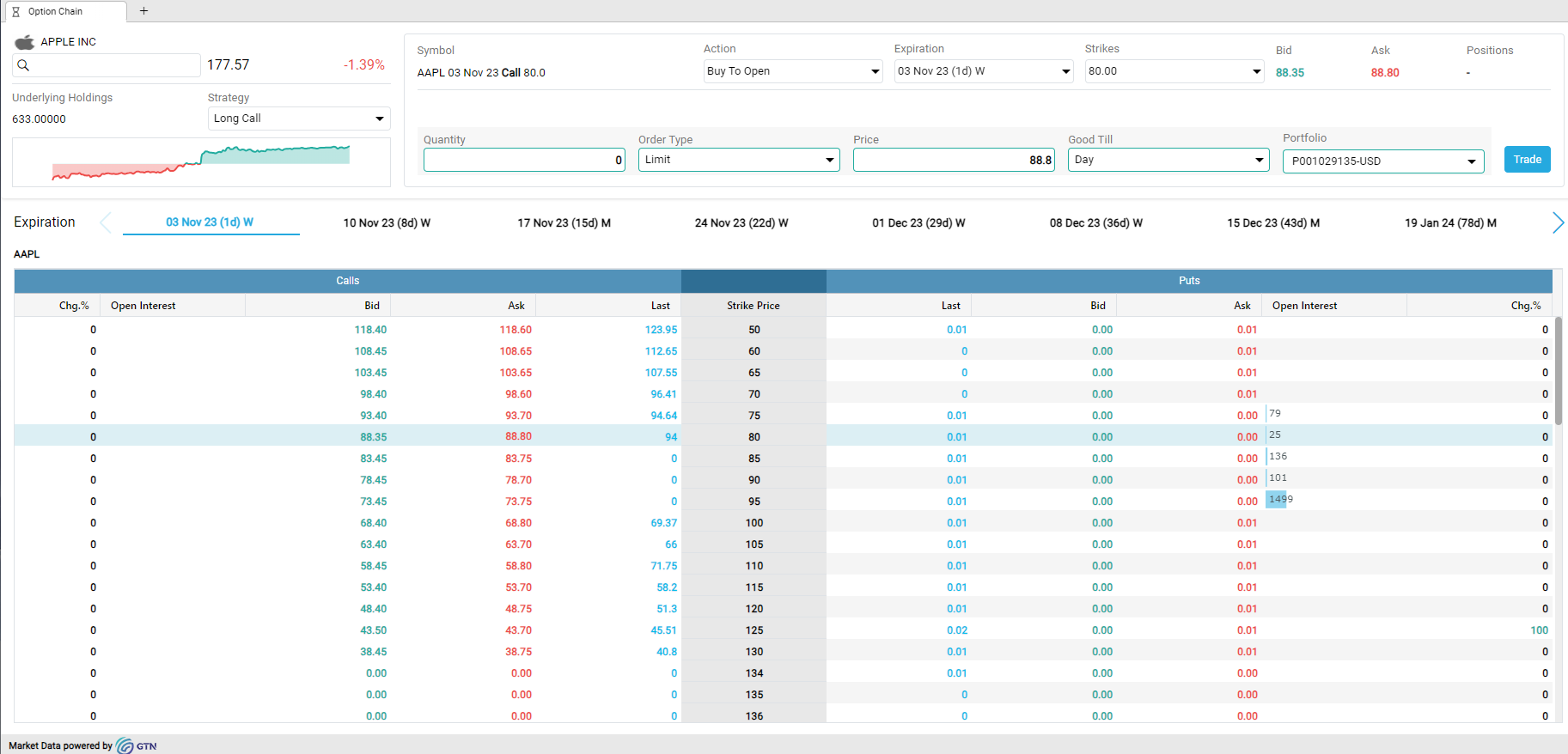Click put Chg.% value 100 for strike 125

point(1539,630)
